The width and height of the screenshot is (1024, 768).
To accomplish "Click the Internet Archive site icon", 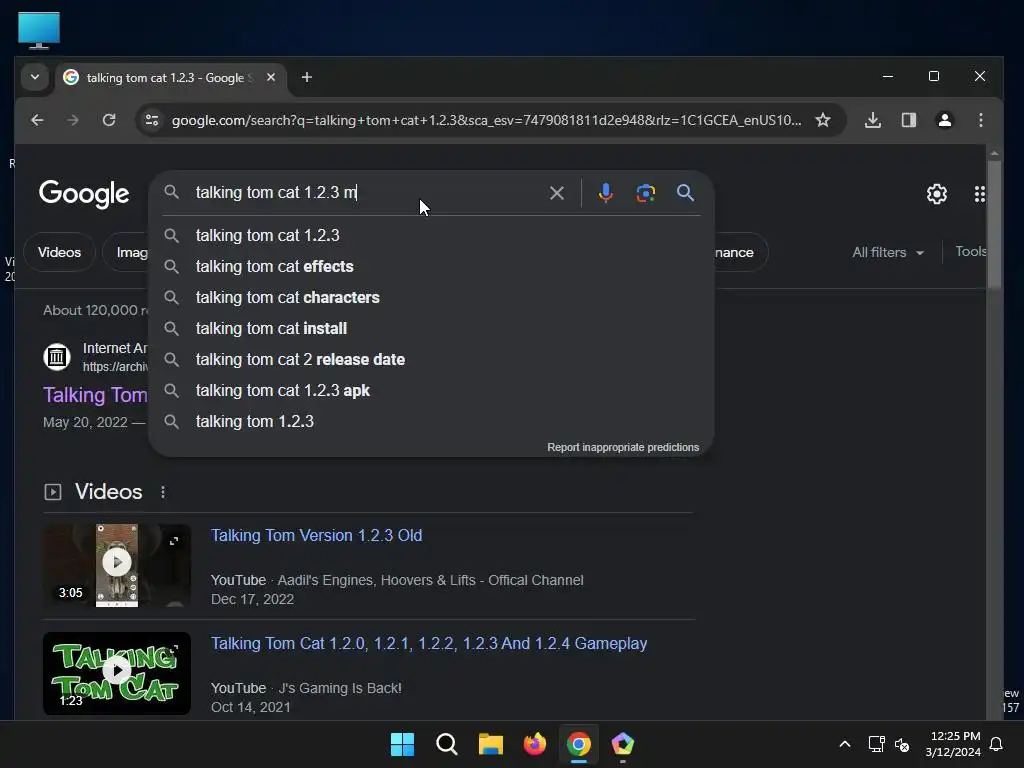I will click(57, 357).
